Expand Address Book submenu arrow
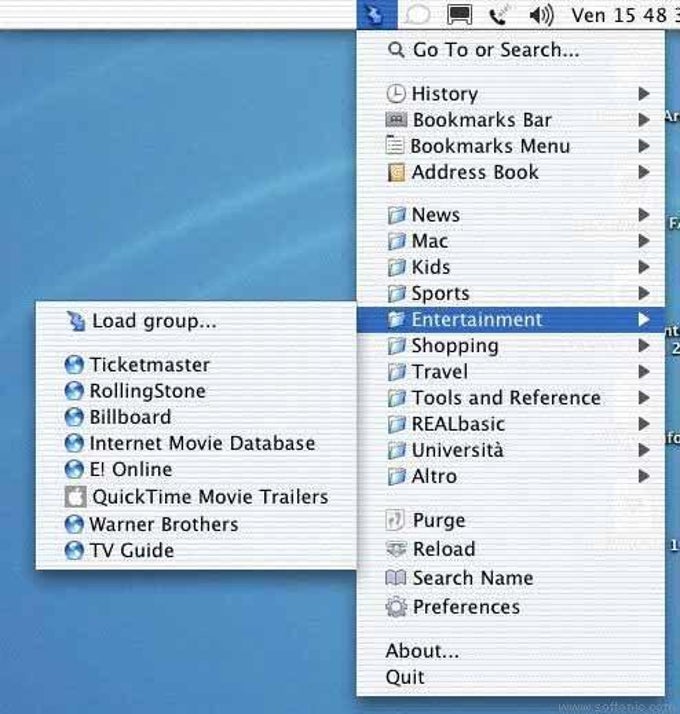This screenshot has width=680, height=714. pos(644,172)
